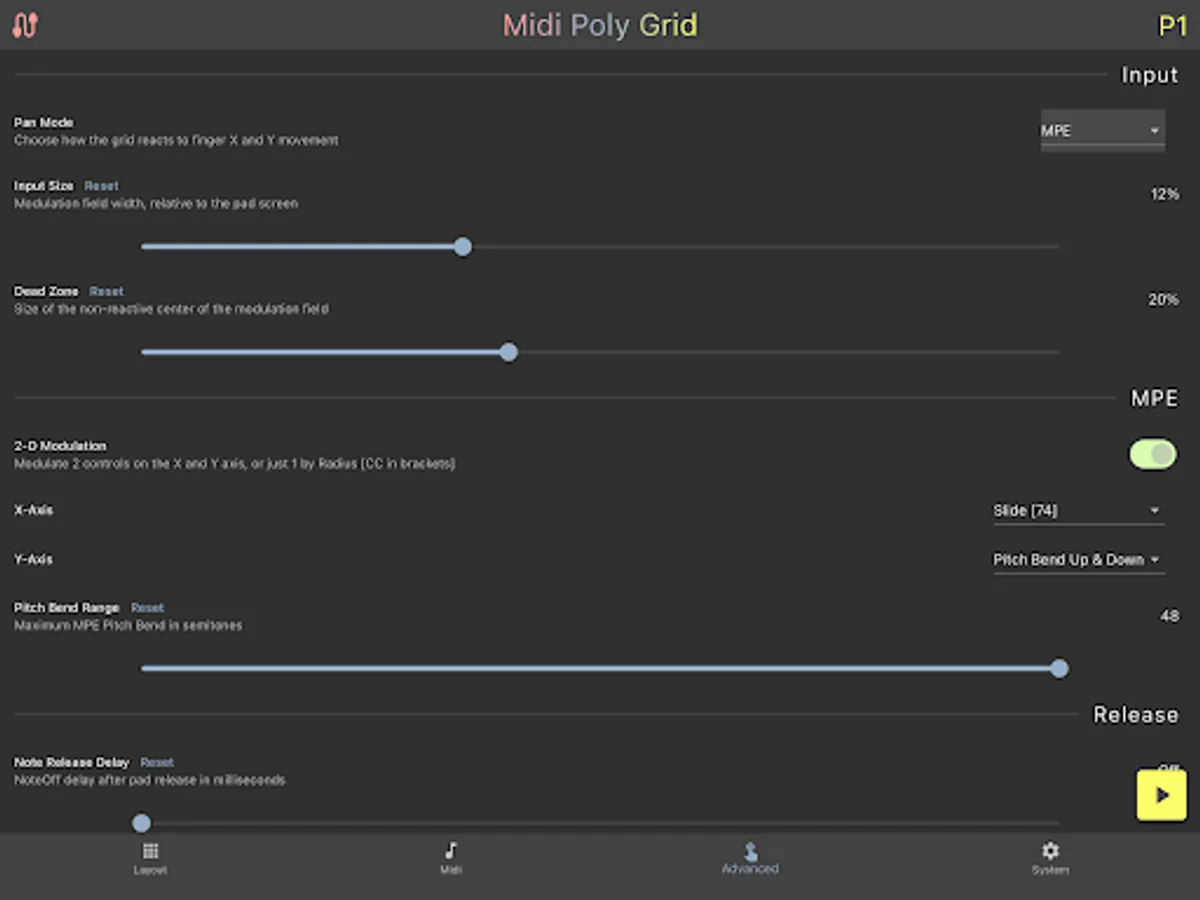Reset the Note Release Delay

point(157,762)
